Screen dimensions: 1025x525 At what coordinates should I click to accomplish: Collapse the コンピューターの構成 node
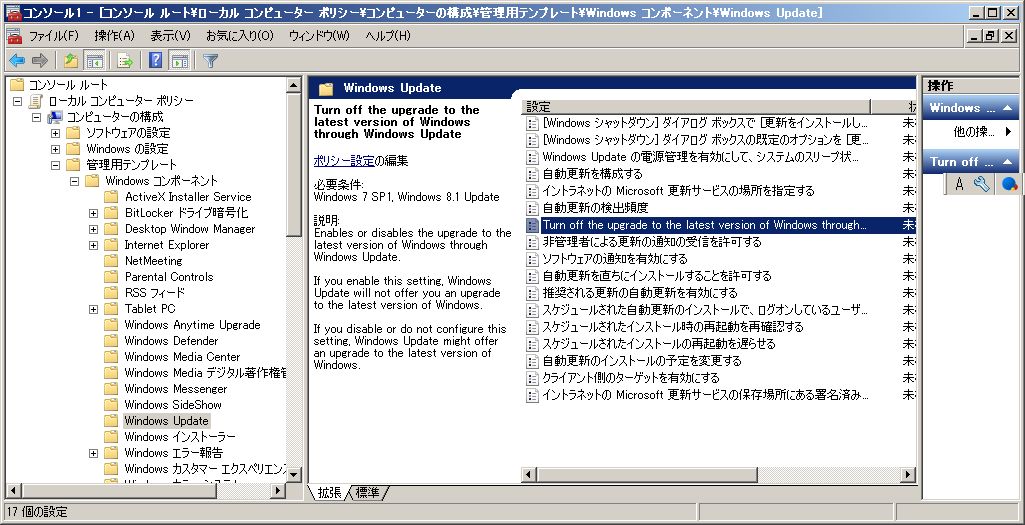click(x=37, y=118)
